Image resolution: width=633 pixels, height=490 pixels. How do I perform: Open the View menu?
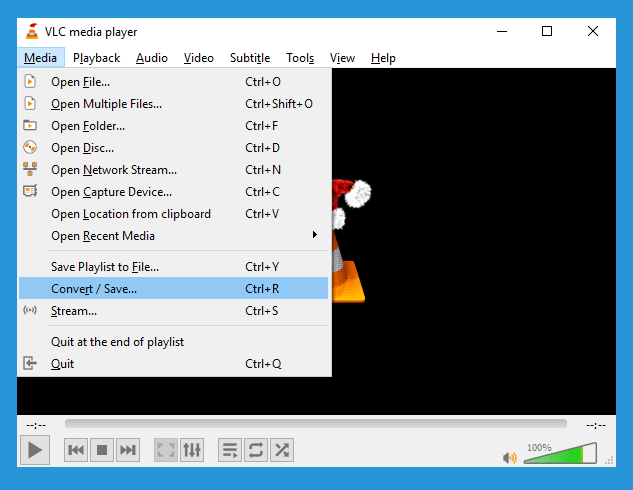[x=342, y=58]
